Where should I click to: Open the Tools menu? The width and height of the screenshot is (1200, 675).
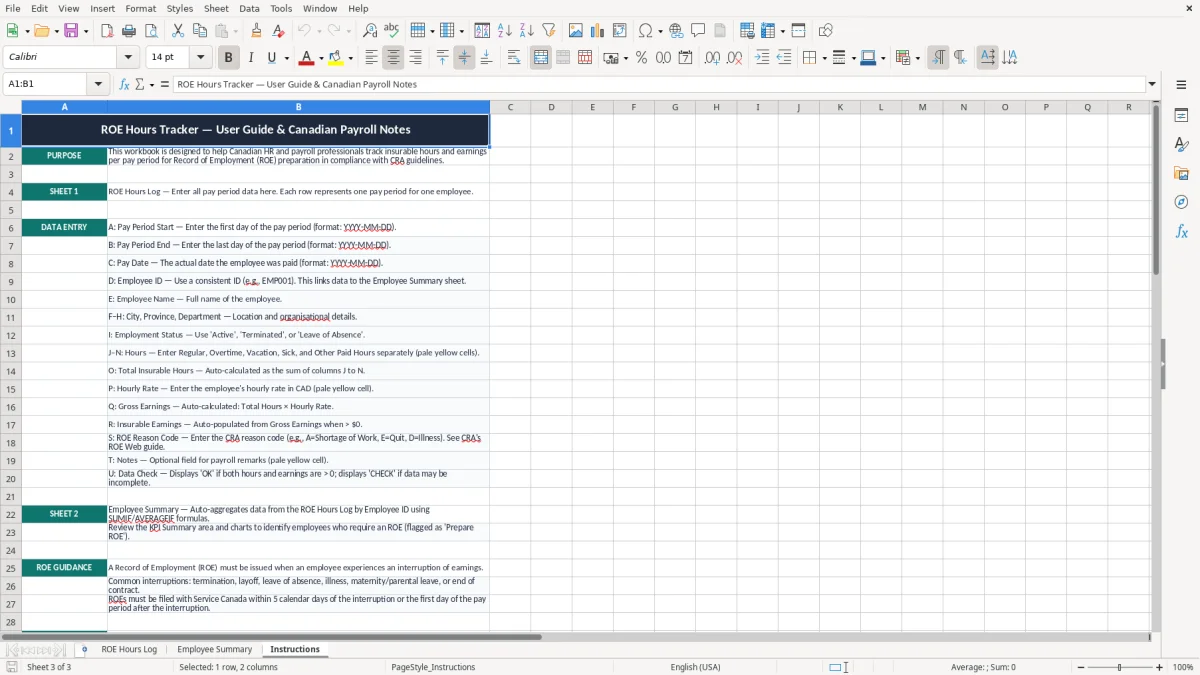pyautogui.click(x=281, y=8)
